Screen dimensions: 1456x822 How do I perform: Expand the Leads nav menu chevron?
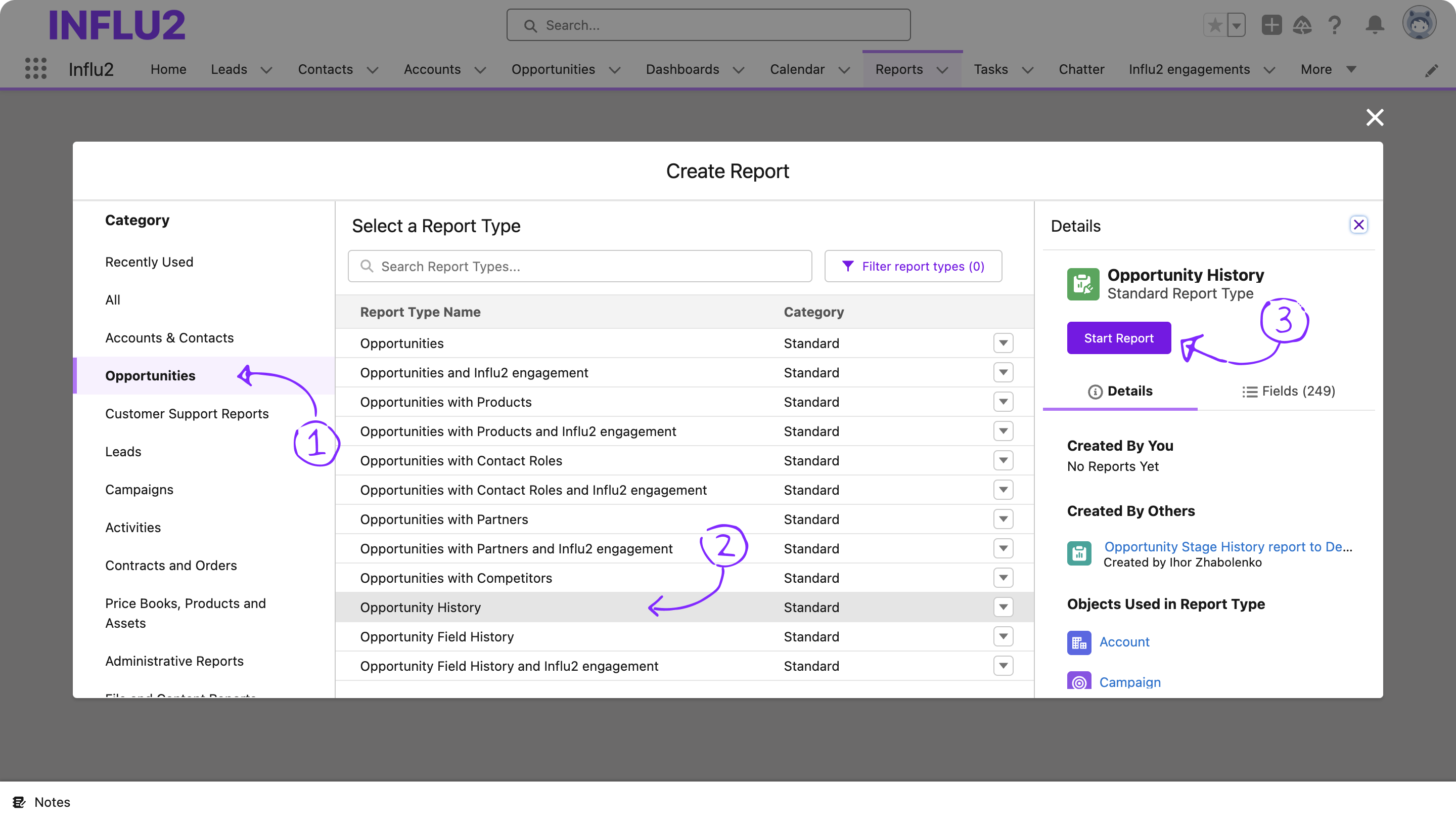(x=265, y=70)
